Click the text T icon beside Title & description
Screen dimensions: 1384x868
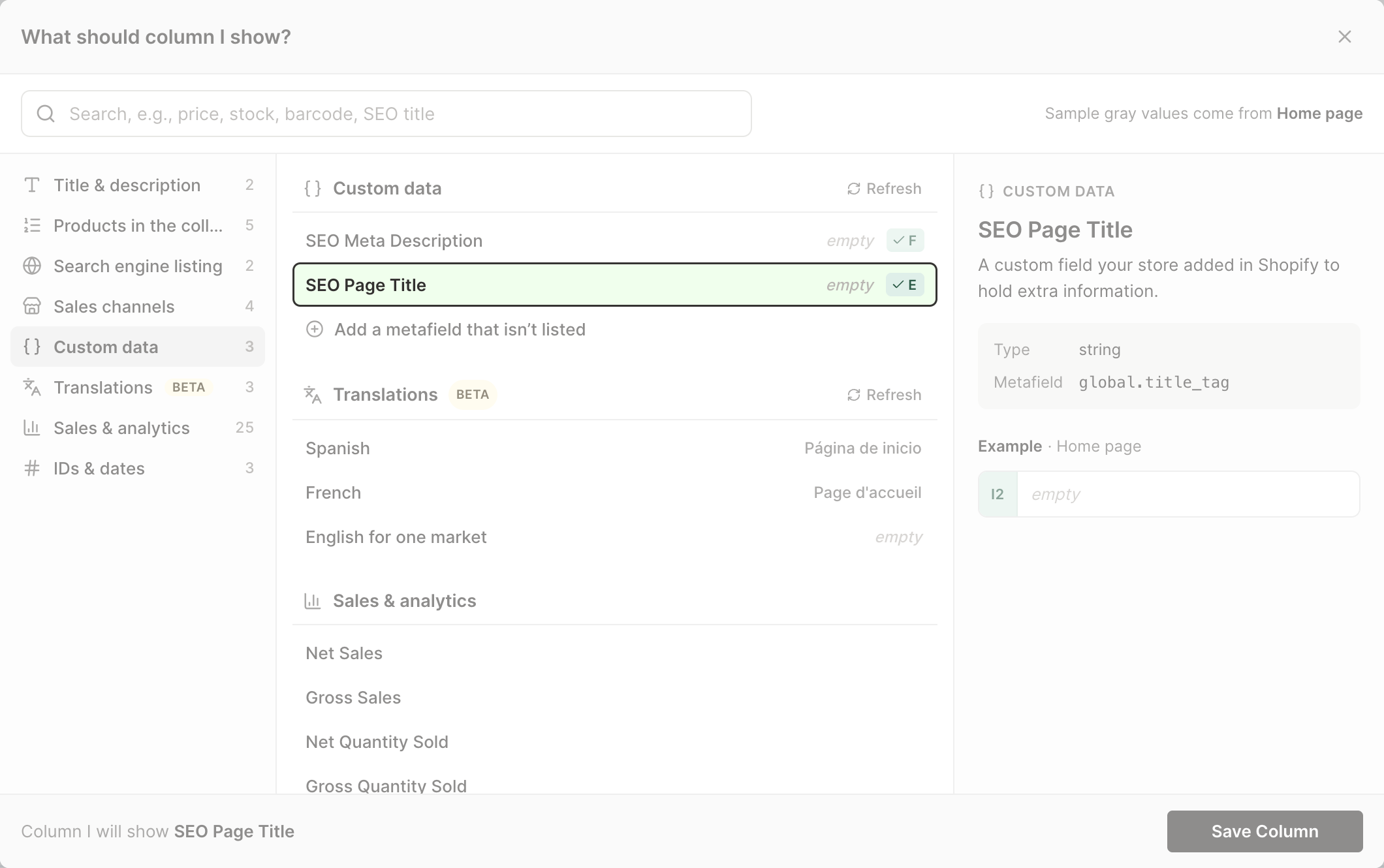coord(32,185)
